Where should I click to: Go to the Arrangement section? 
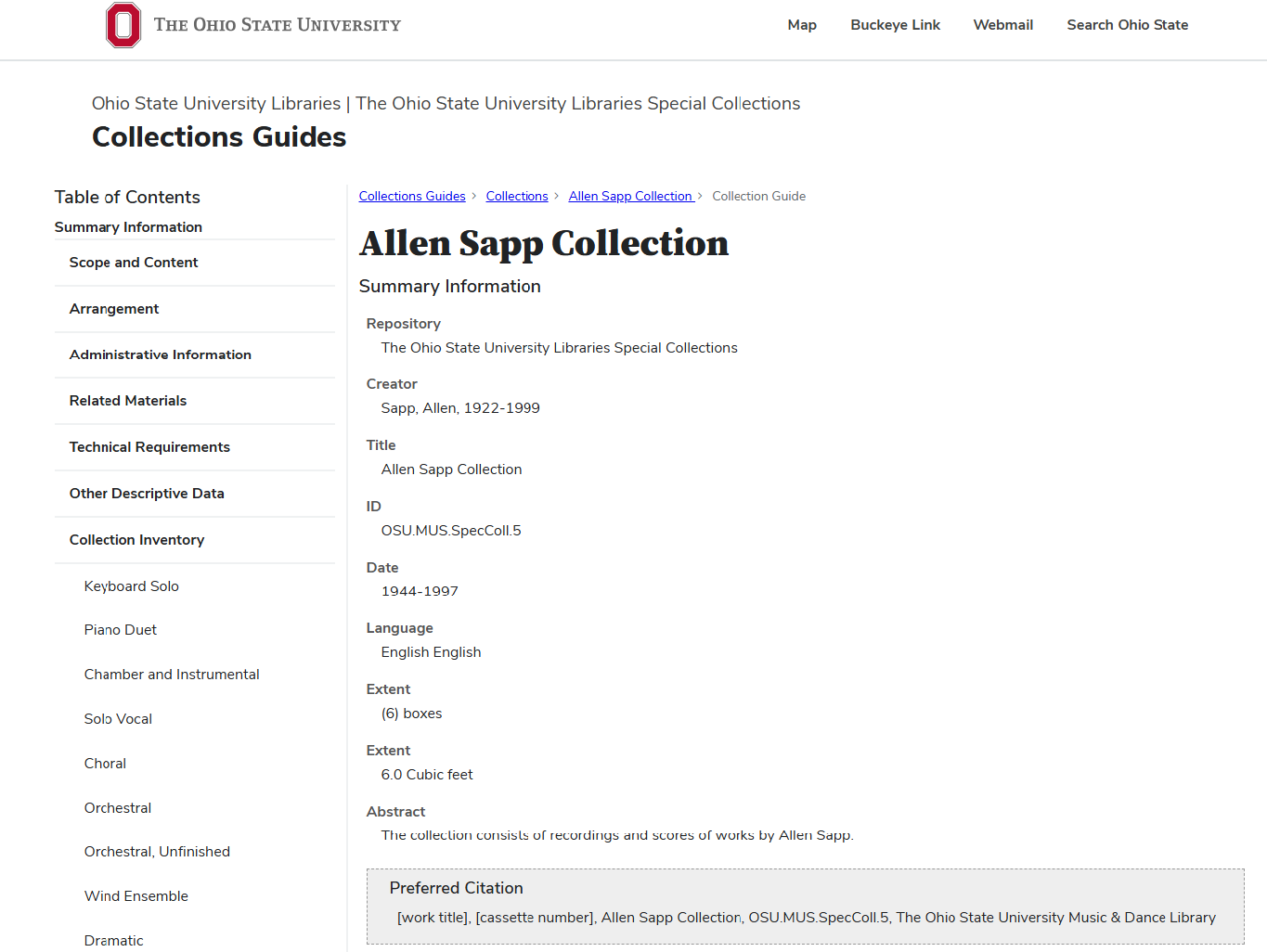114,309
